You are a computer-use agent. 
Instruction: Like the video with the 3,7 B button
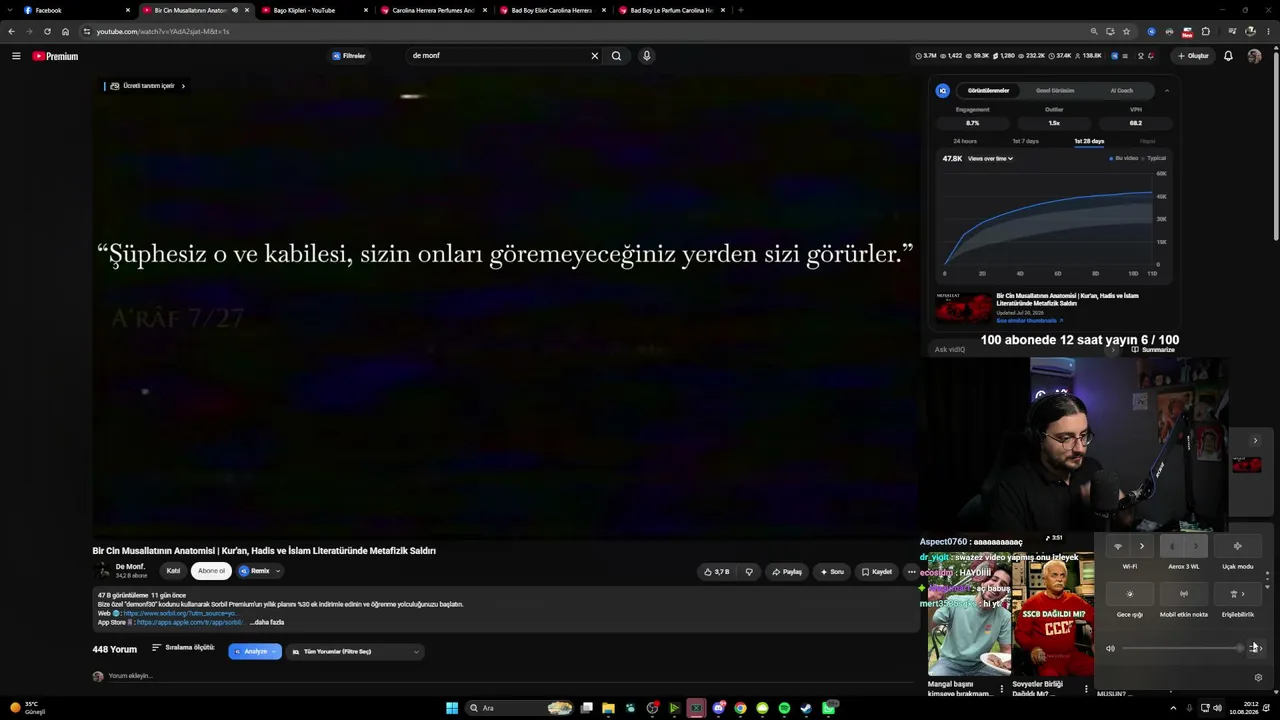tap(717, 572)
